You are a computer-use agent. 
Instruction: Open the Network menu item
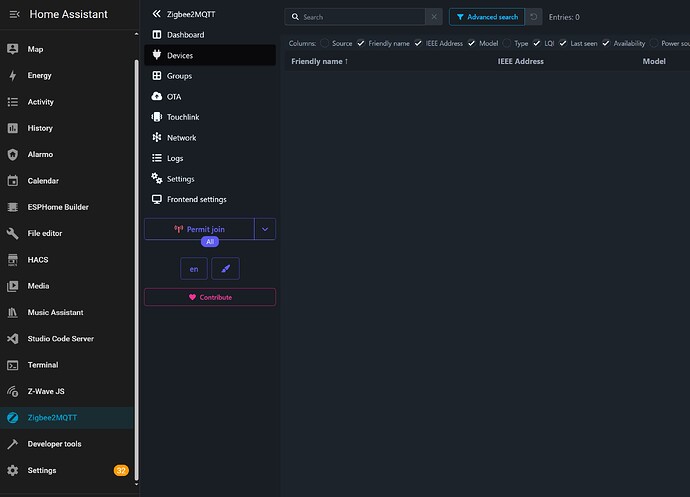(210, 138)
